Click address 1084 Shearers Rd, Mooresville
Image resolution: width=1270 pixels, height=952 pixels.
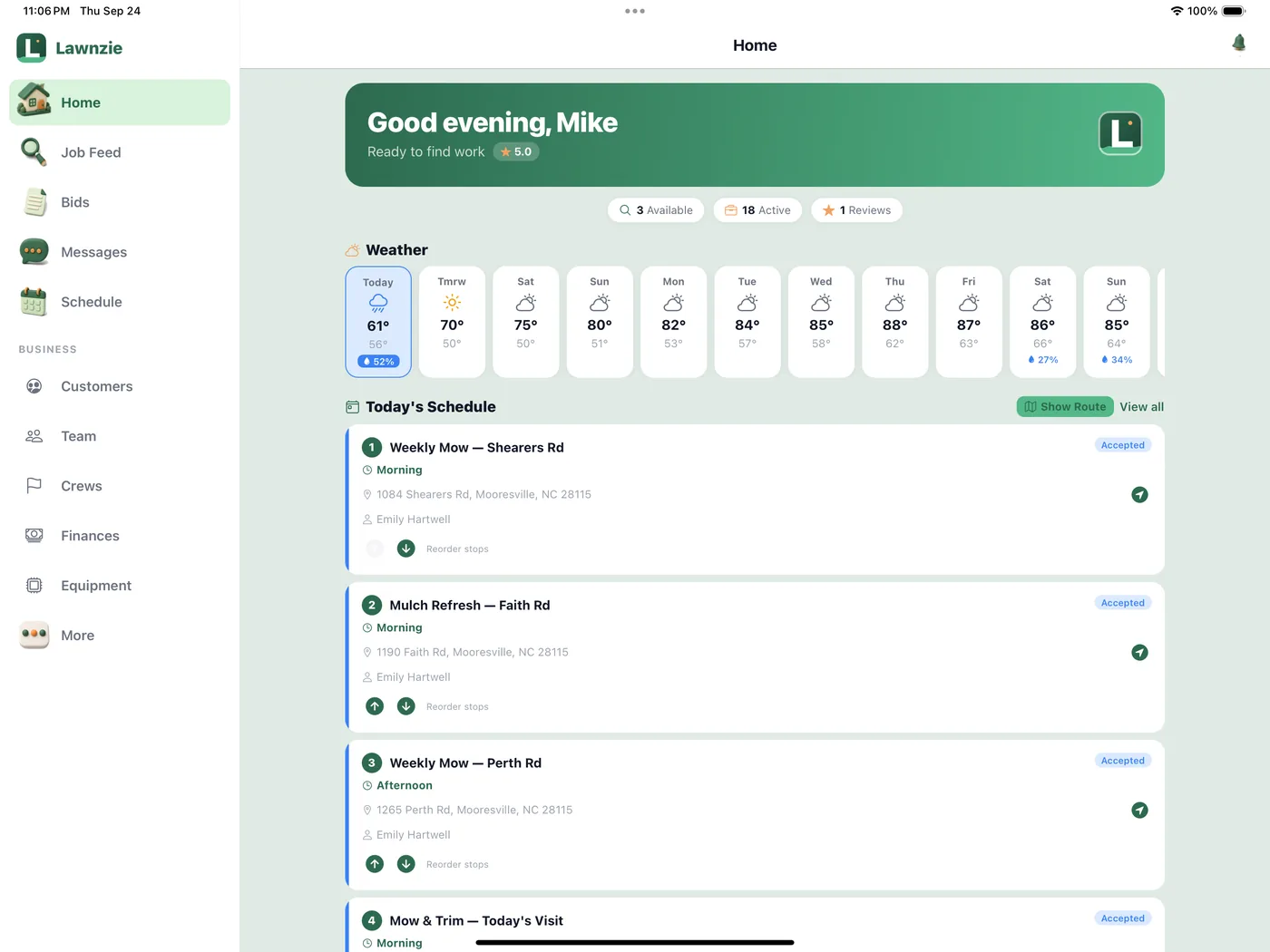coord(484,494)
